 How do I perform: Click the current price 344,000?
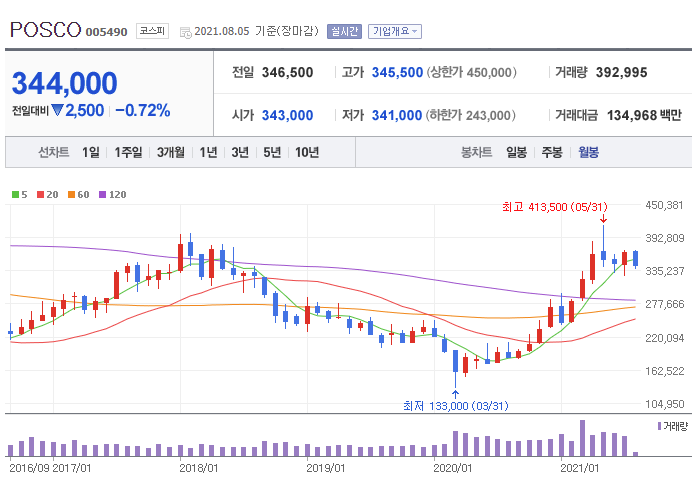64,83
